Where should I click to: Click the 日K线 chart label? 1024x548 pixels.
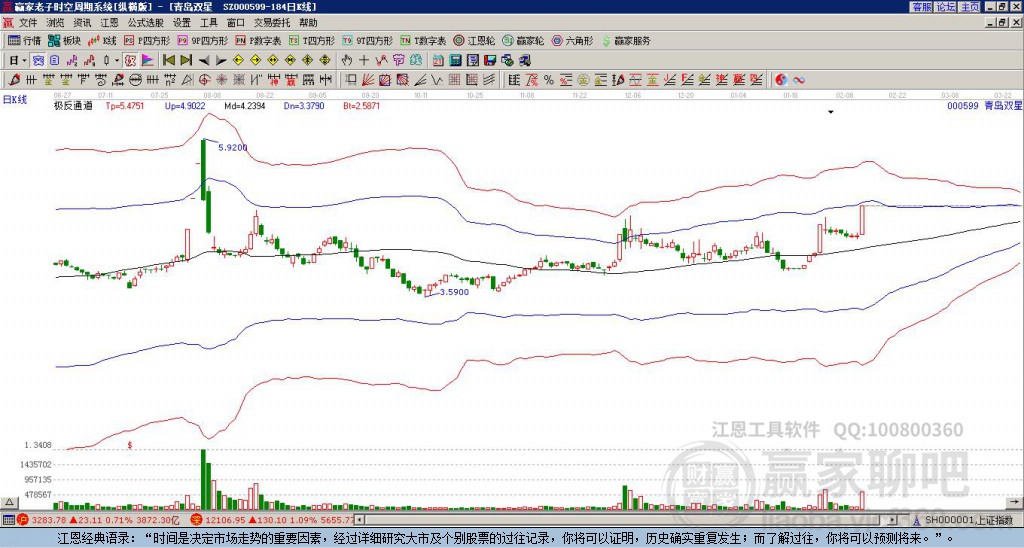14,100
